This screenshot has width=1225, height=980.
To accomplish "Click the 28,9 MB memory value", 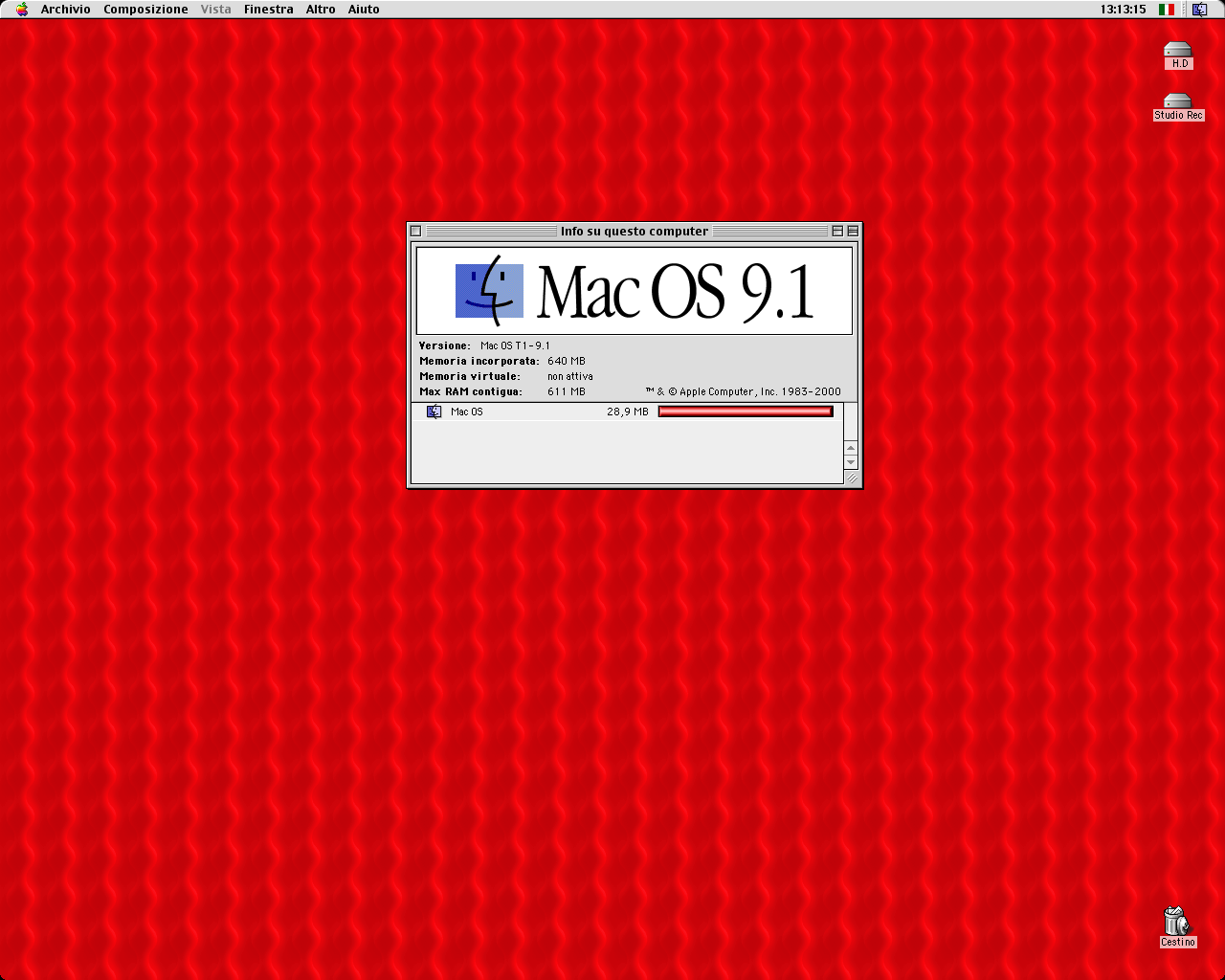I will pyautogui.click(x=628, y=412).
